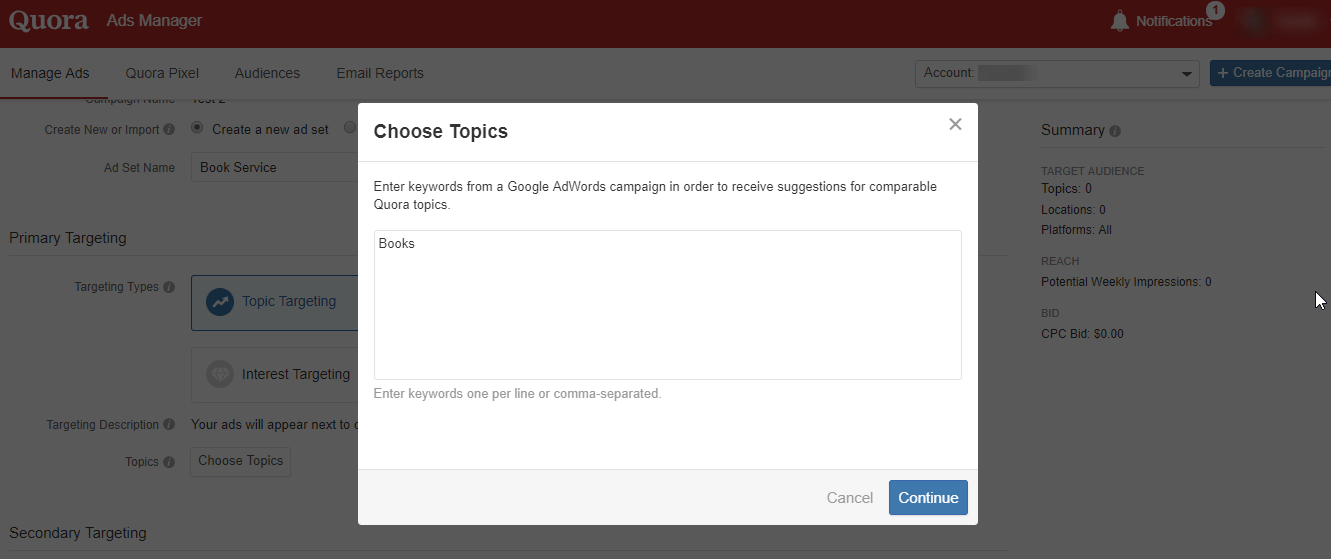The image size is (1331, 559).
Task: Click the CPC Bid: $0.00 text
Action: tap(1082, 334)
